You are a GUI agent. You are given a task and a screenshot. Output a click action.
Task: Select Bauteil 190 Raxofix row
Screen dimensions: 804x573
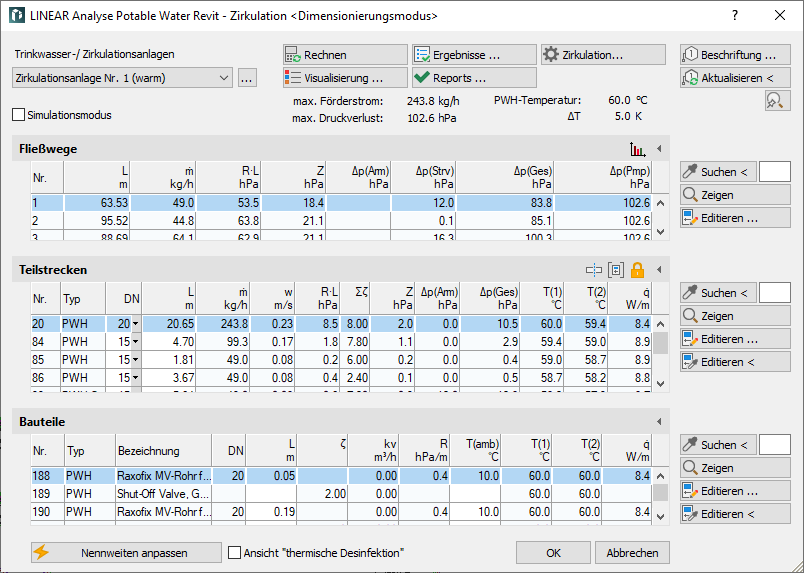tap(341, 512)
